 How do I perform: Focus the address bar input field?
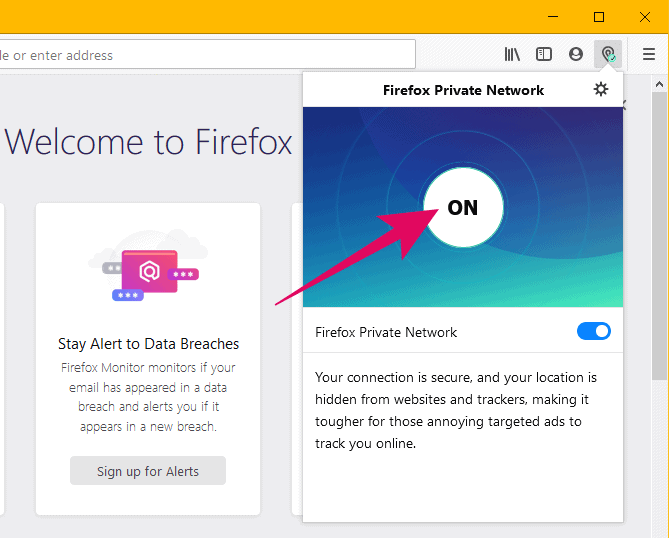coord(207,54)
